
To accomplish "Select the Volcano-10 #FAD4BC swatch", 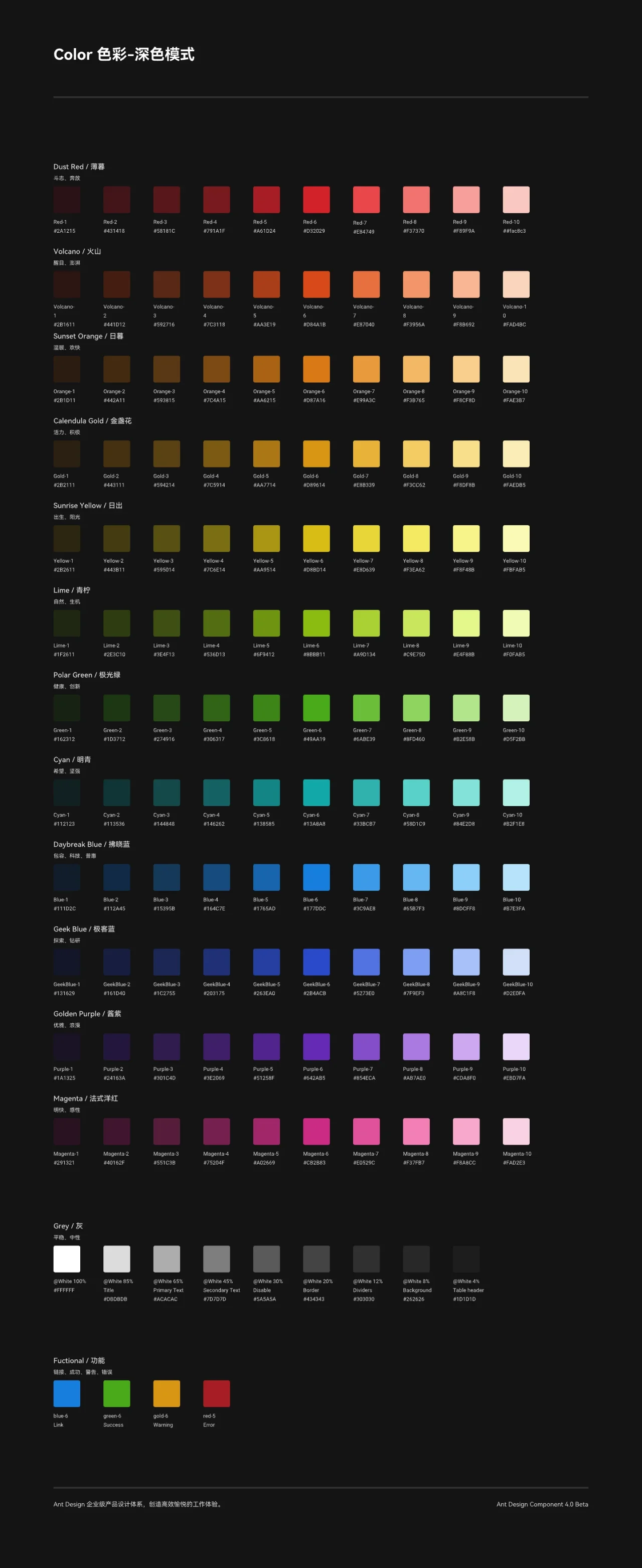I will click(x=516, y=284).
